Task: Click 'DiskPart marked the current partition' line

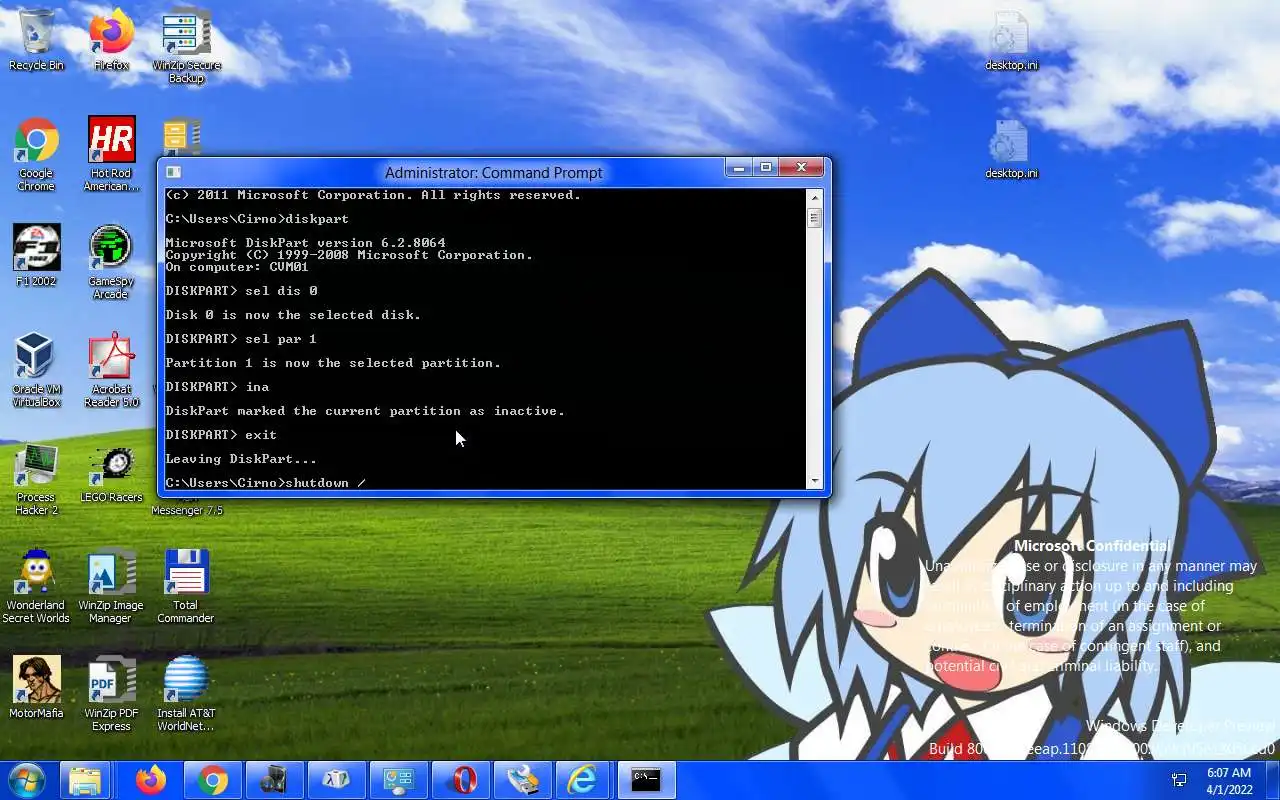Action: (x=365, y=411)
